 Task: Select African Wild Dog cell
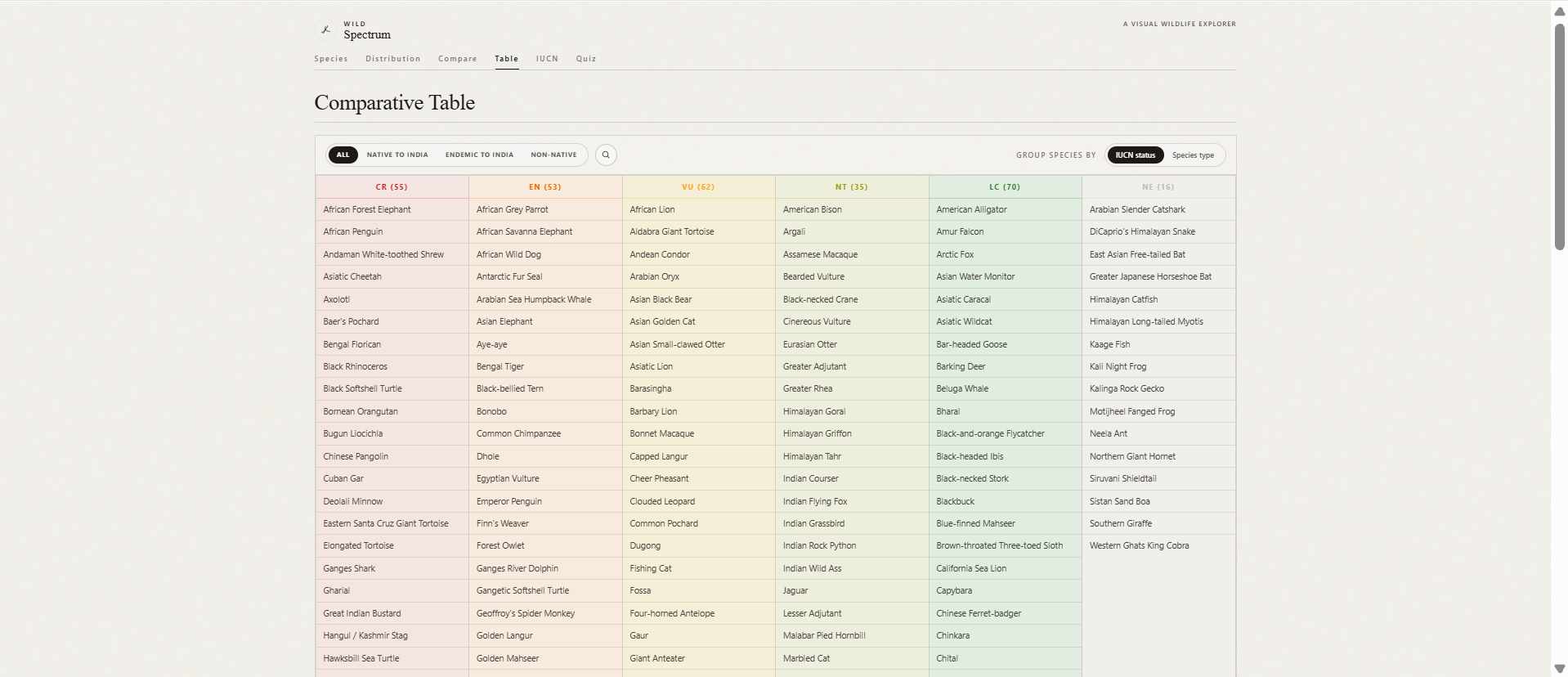pos(545,254)
